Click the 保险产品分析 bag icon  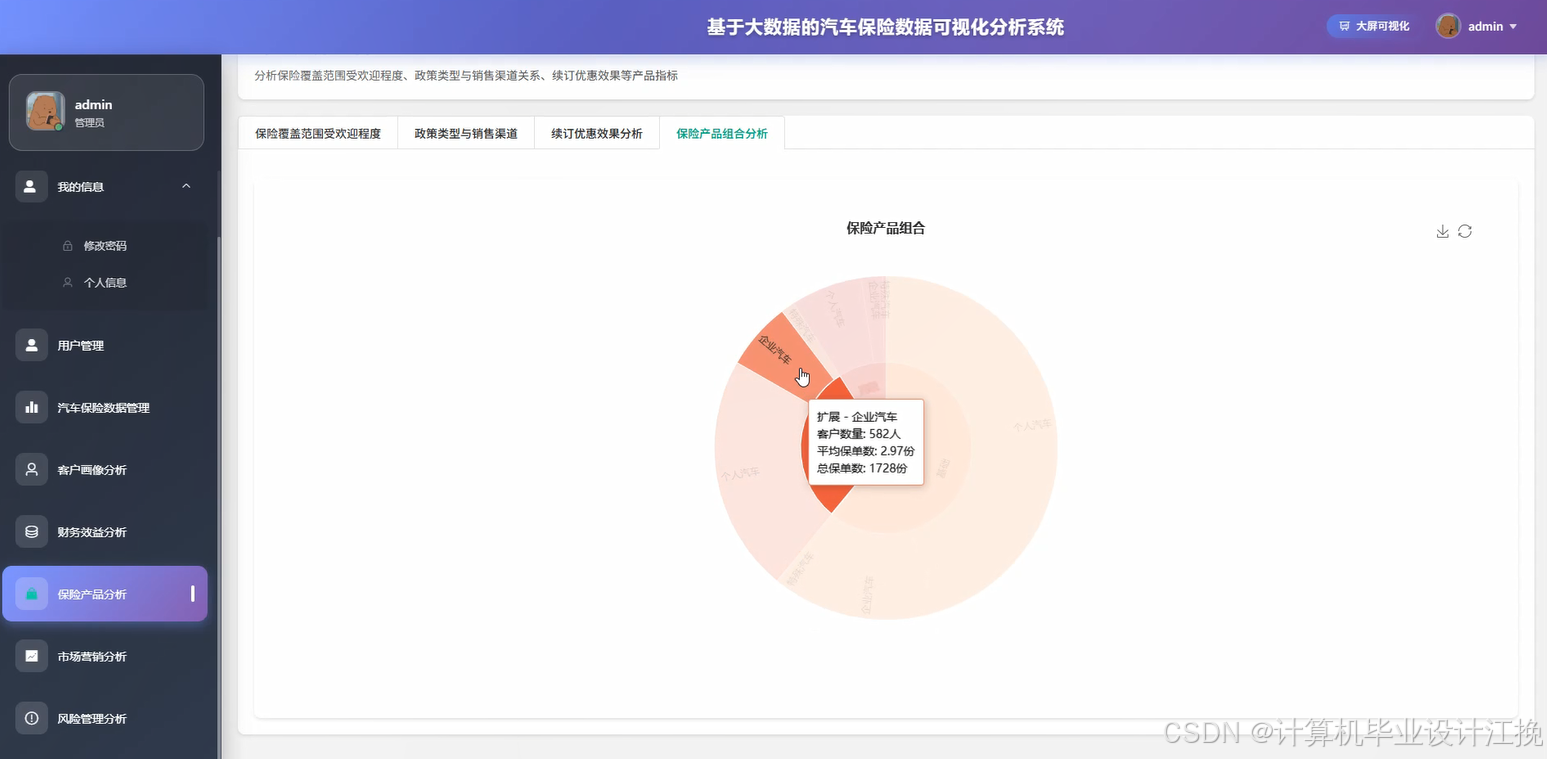pos(31,594)
